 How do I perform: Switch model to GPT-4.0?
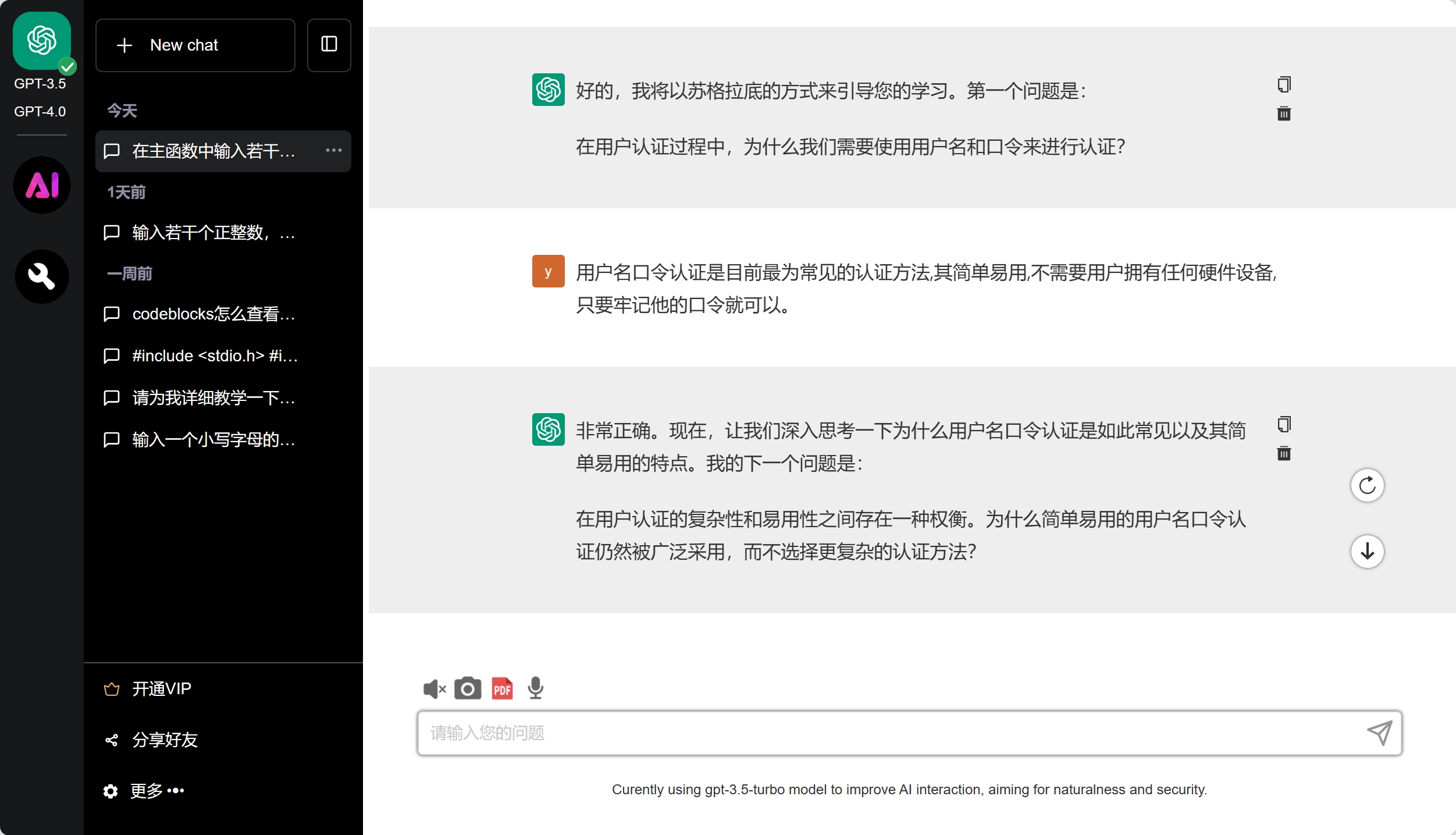pos(40,112)
